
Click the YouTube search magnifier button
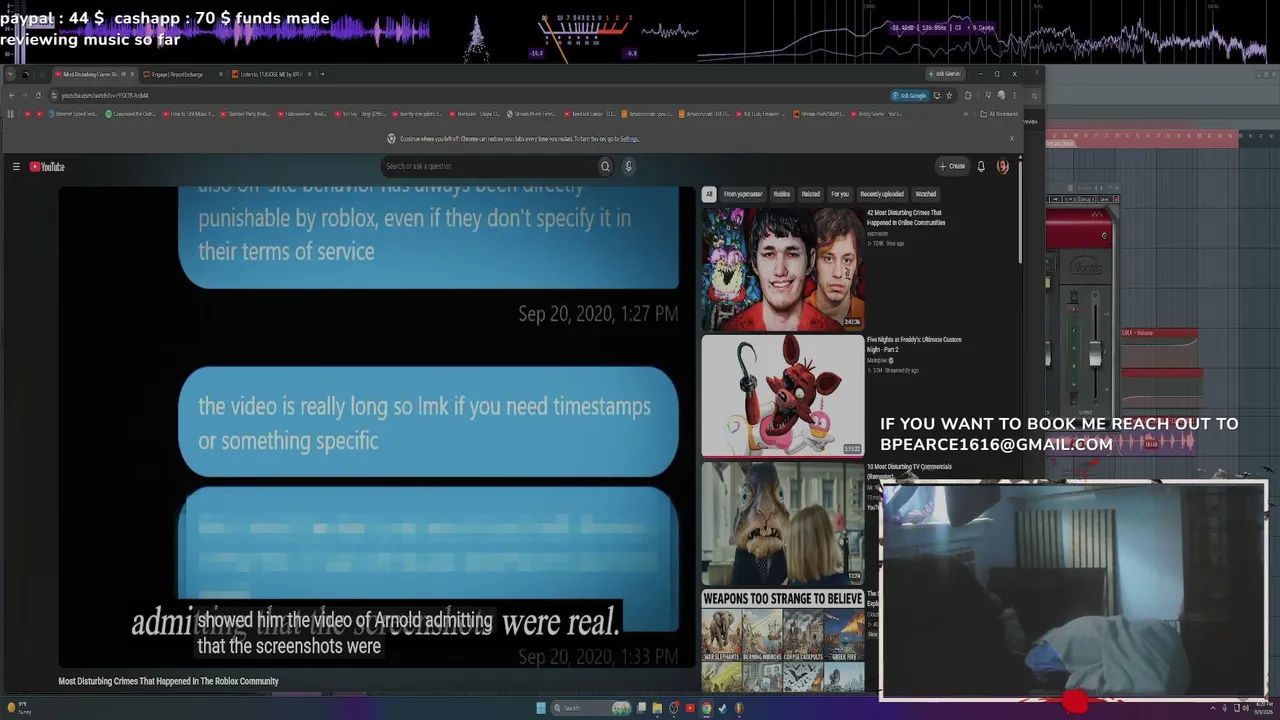click(x=605, y=166)
